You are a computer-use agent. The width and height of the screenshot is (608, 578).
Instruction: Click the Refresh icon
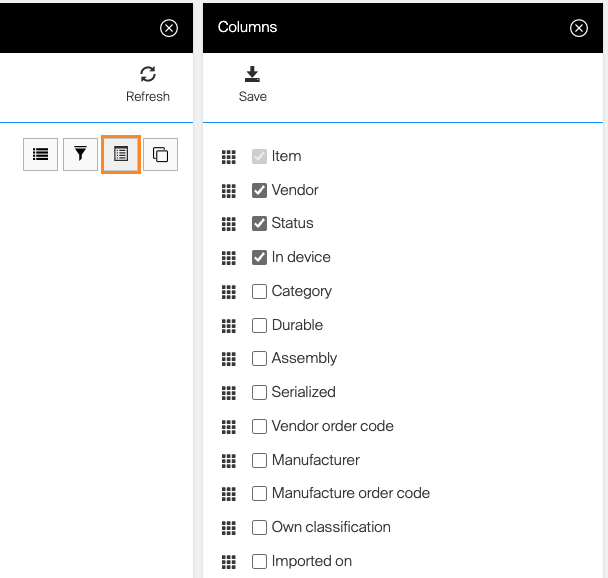click(148, 74)
